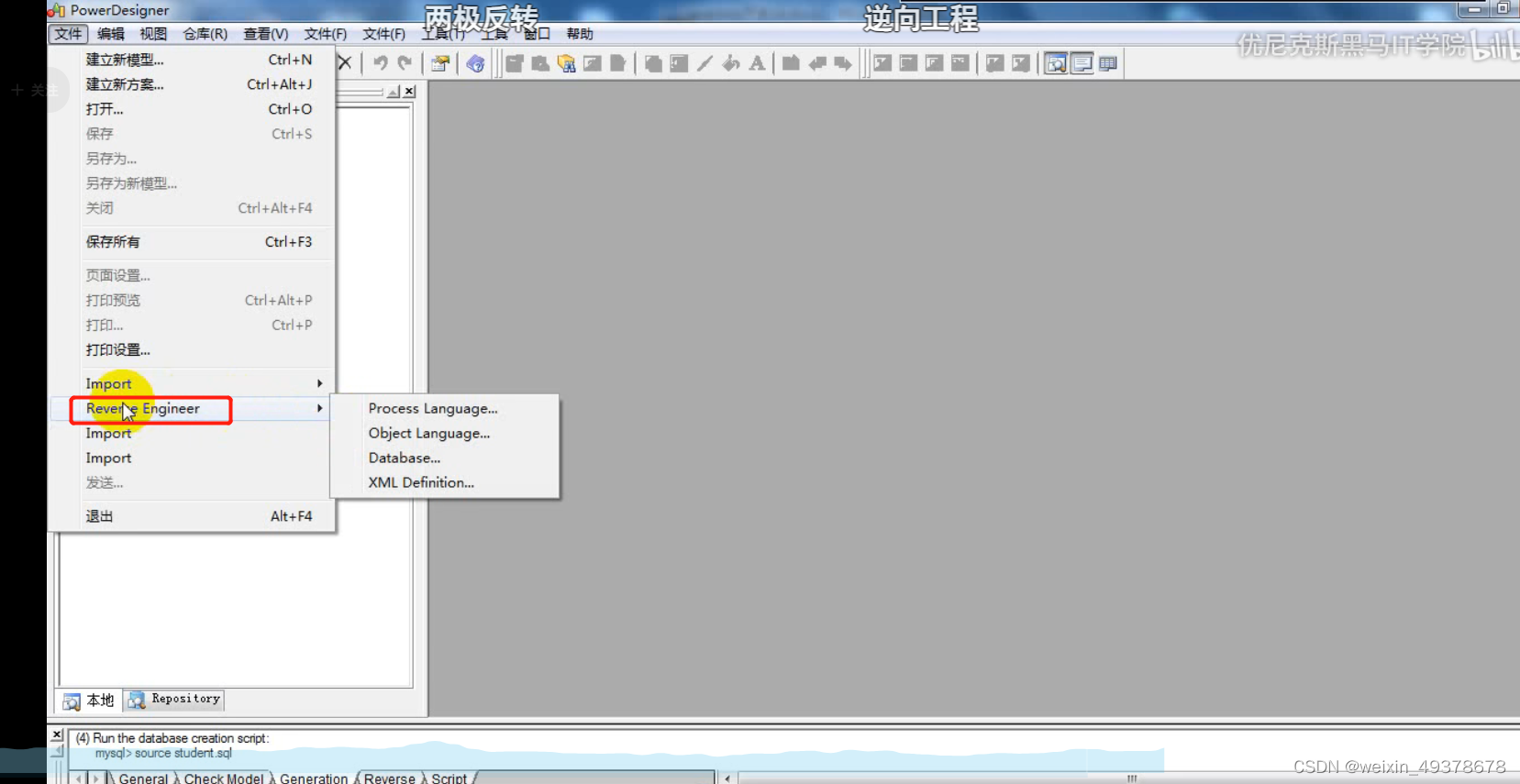Click the binoculars Find Objects icon
Screen dimensions: 1520x784
point(566,63)
